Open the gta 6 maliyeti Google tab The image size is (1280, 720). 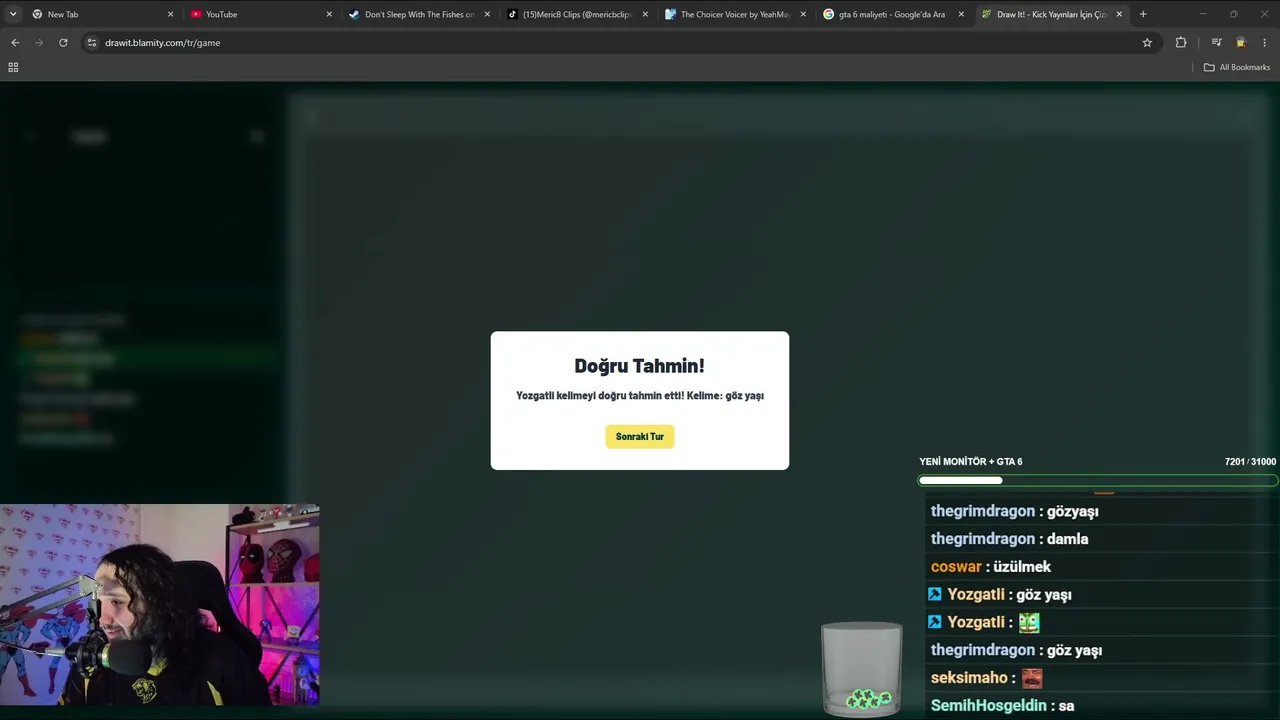coord(893,14)
